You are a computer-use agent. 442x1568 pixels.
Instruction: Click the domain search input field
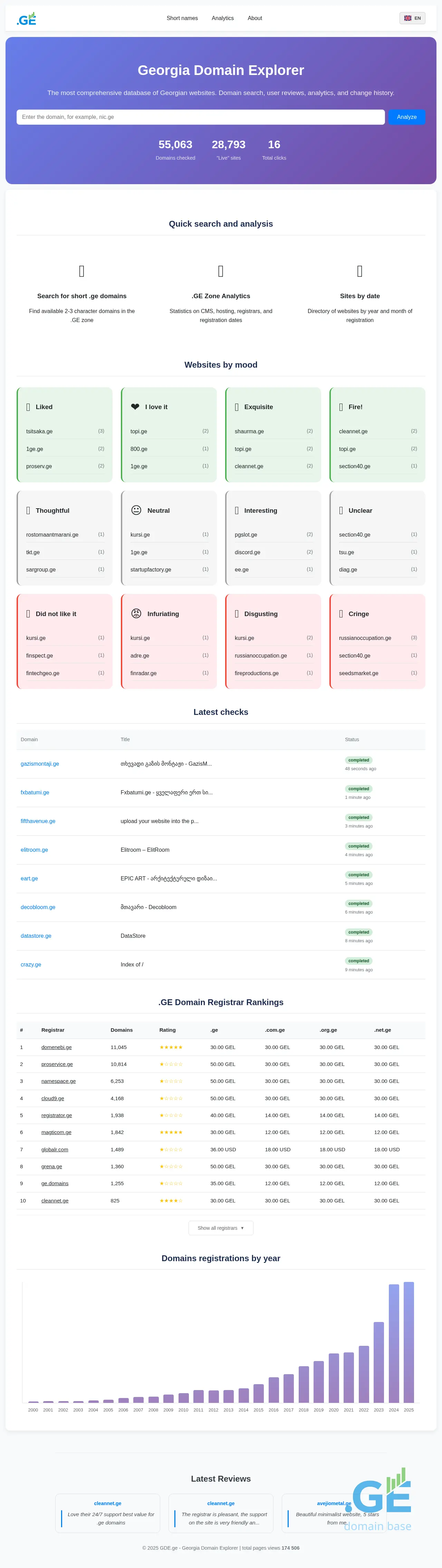point(200,117)
